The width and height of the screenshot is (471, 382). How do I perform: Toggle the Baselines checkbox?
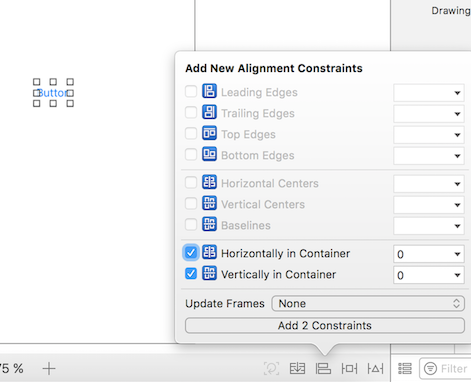pos(191,225)
